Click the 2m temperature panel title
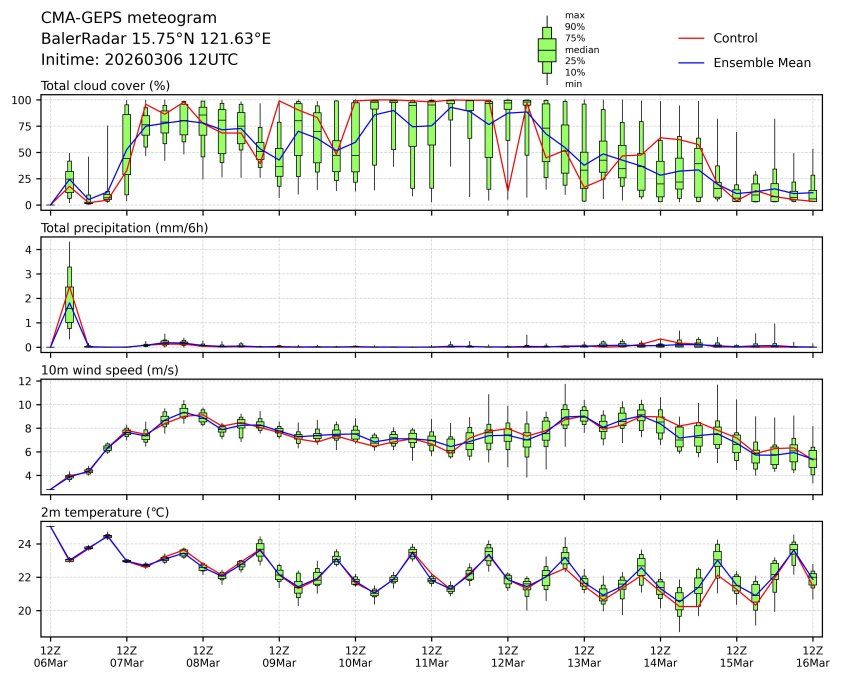This screenshot has height=680, width=841. tap(105, 512)
